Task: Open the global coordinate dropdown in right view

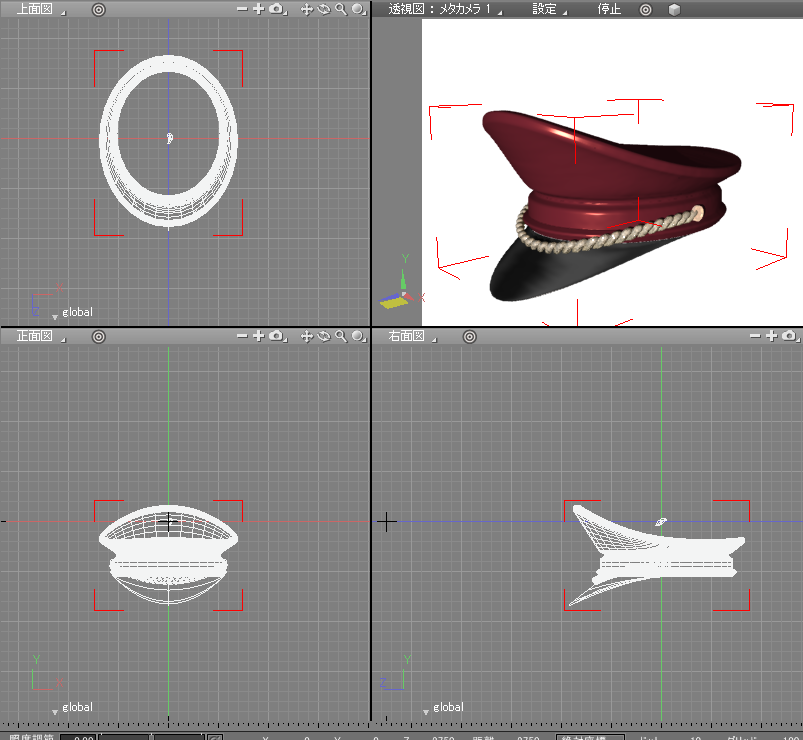Action: 443,707
